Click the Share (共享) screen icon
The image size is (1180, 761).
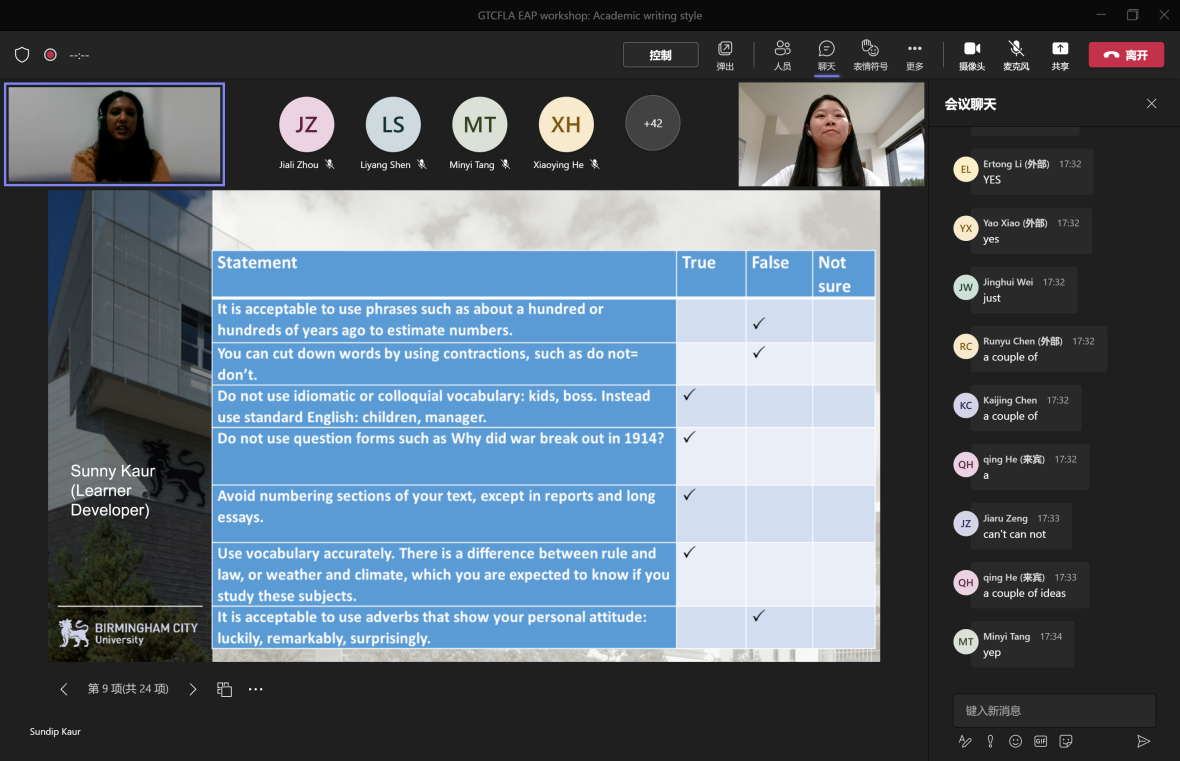(1060, 54)
